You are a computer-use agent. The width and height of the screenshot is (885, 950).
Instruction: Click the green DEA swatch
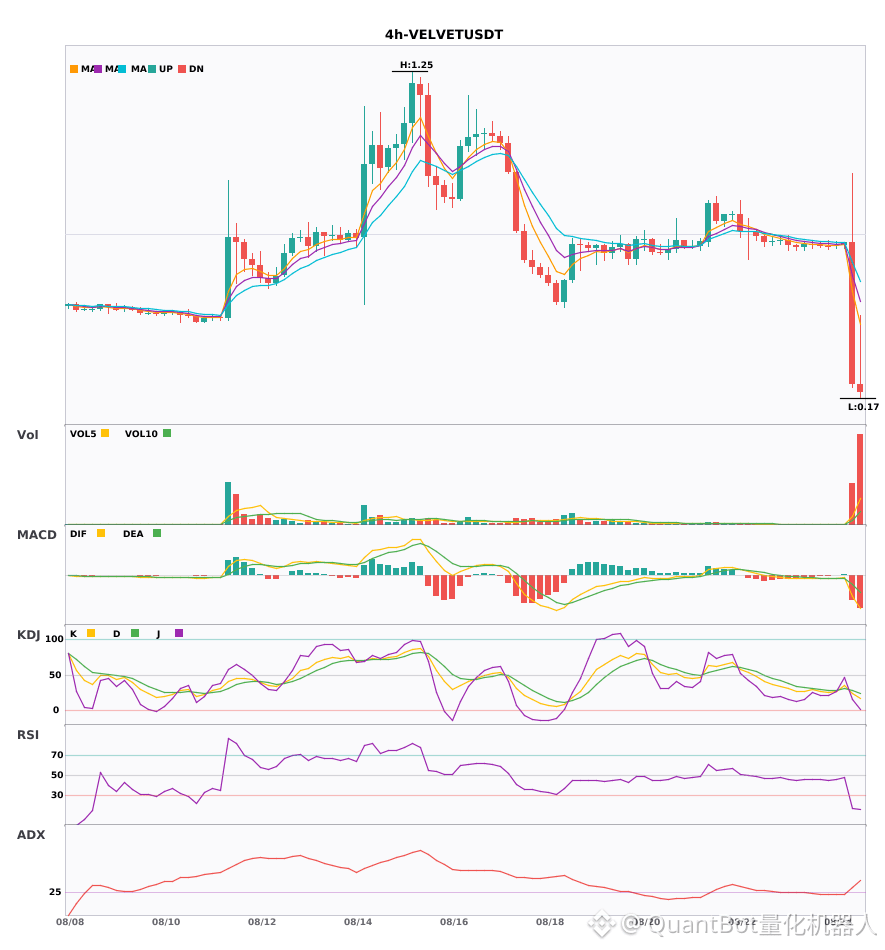157,533
